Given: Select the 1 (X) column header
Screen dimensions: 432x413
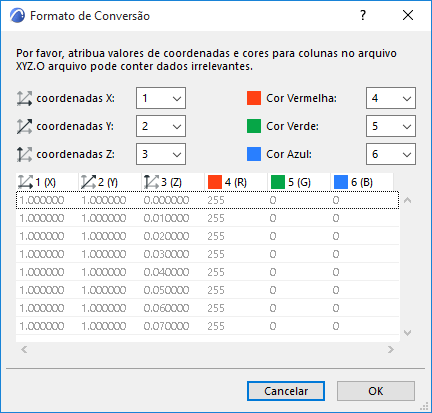Looking at the screenshot, I should pyautogui.click(x=47, y=182).
